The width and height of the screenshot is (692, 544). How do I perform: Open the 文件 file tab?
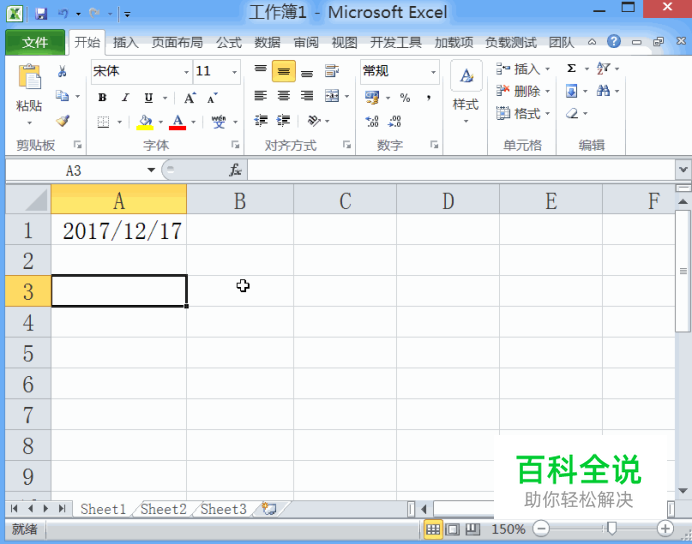35,42
